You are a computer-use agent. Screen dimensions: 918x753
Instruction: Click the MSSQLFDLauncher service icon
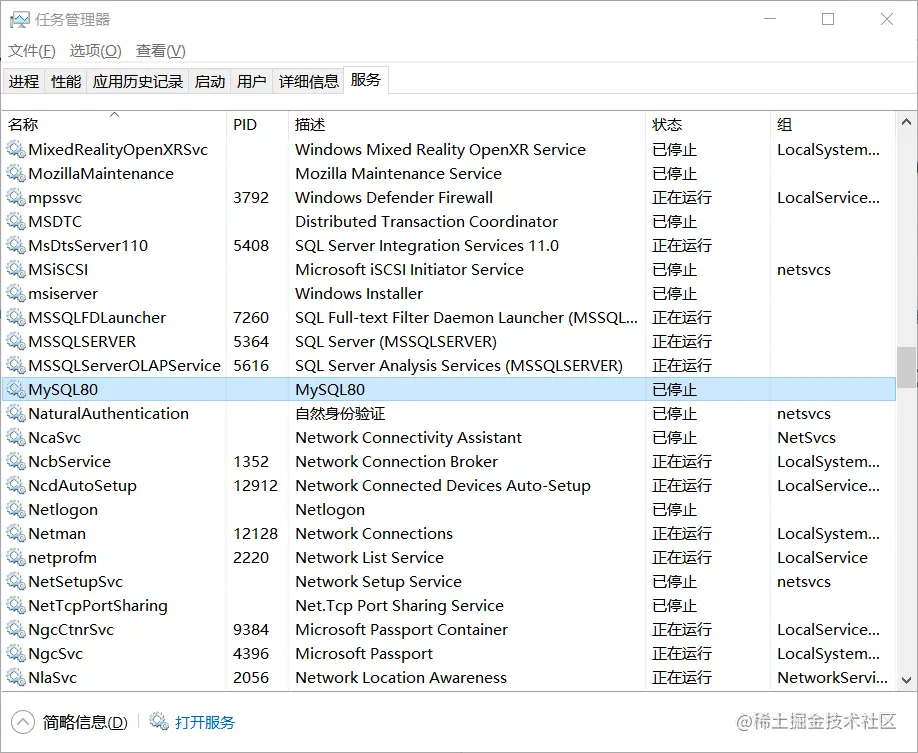tap(16, 317)
